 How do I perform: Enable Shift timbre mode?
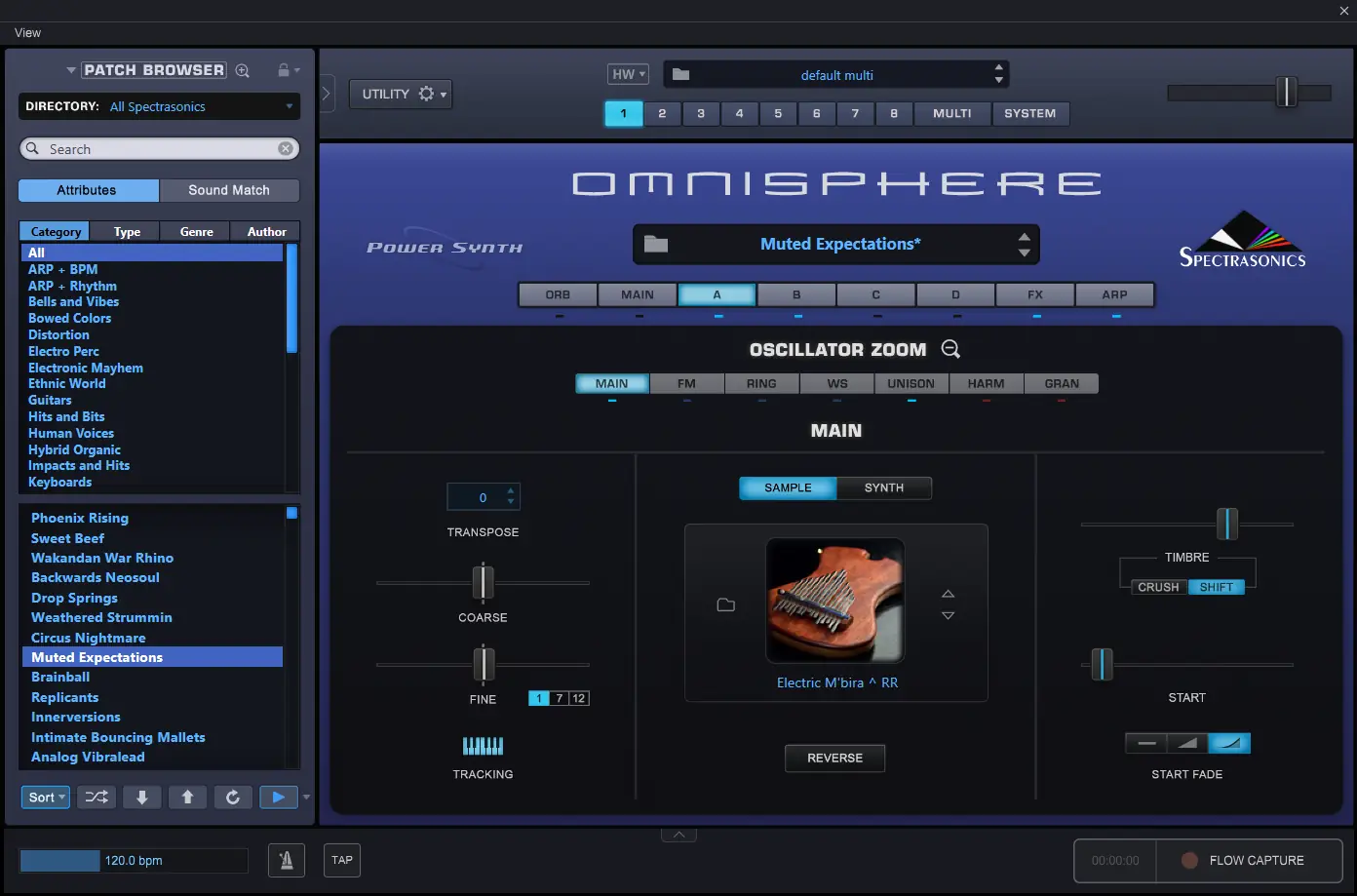click(1217, 587)
